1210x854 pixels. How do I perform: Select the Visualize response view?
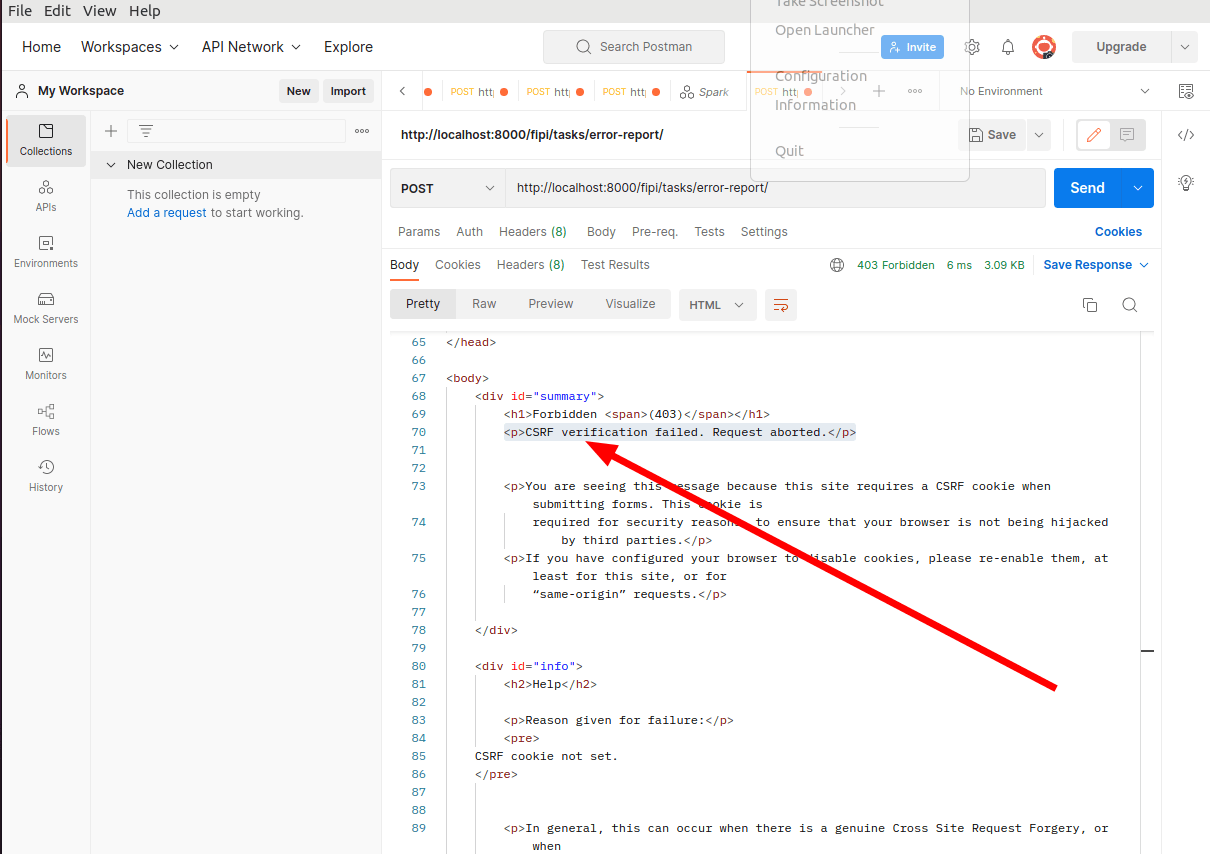[630, 304]
